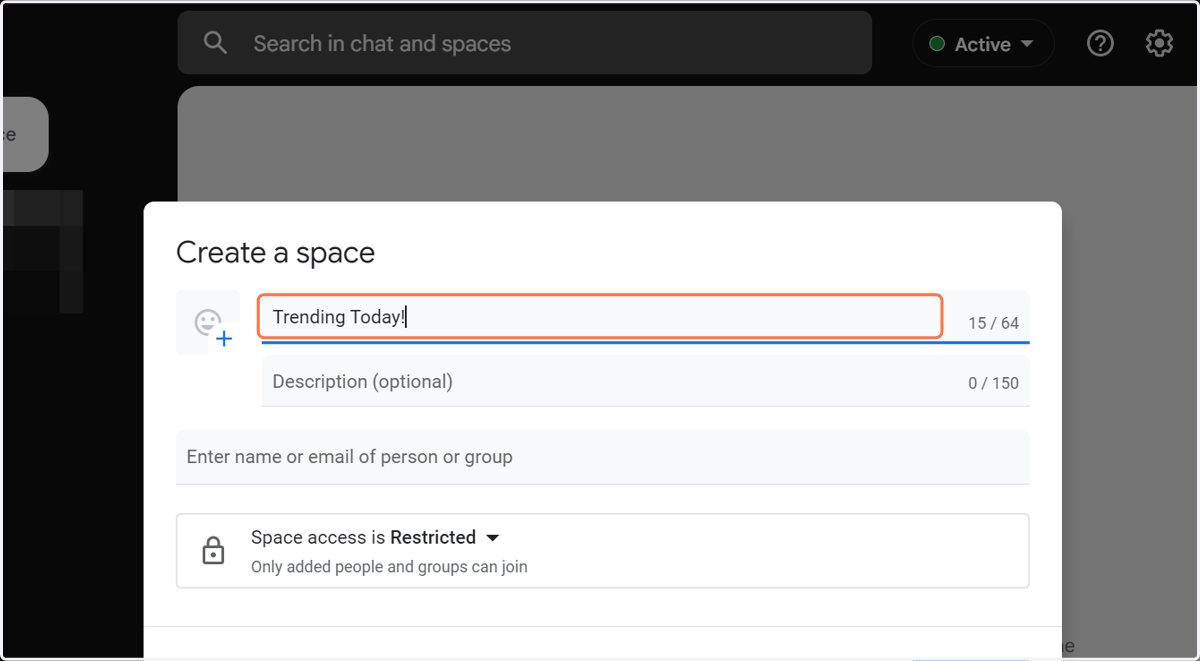Focus the Description (optional) field

645,382
